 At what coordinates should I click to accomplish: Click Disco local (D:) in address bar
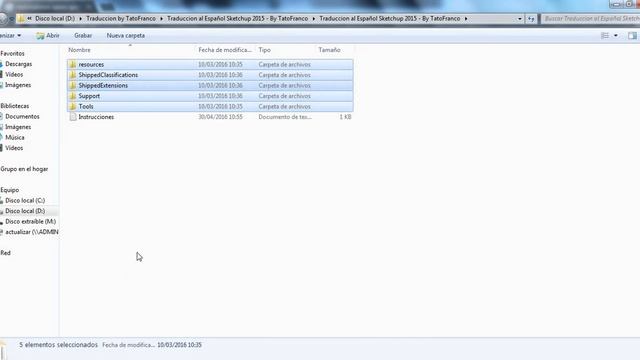click(x=55, y=19)
